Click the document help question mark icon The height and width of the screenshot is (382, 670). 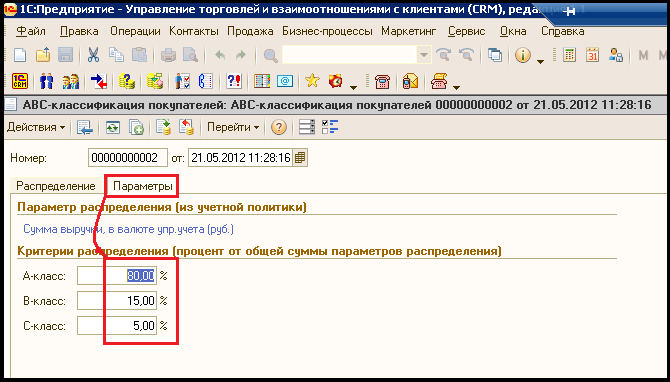(279, 127)
